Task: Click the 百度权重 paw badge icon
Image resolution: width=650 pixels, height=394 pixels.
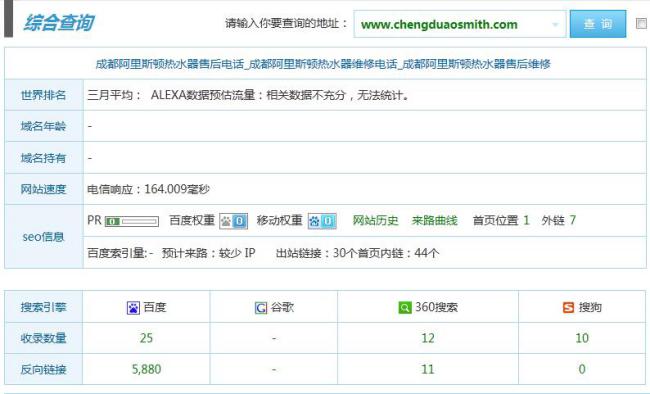Action: tap(233, 221)
